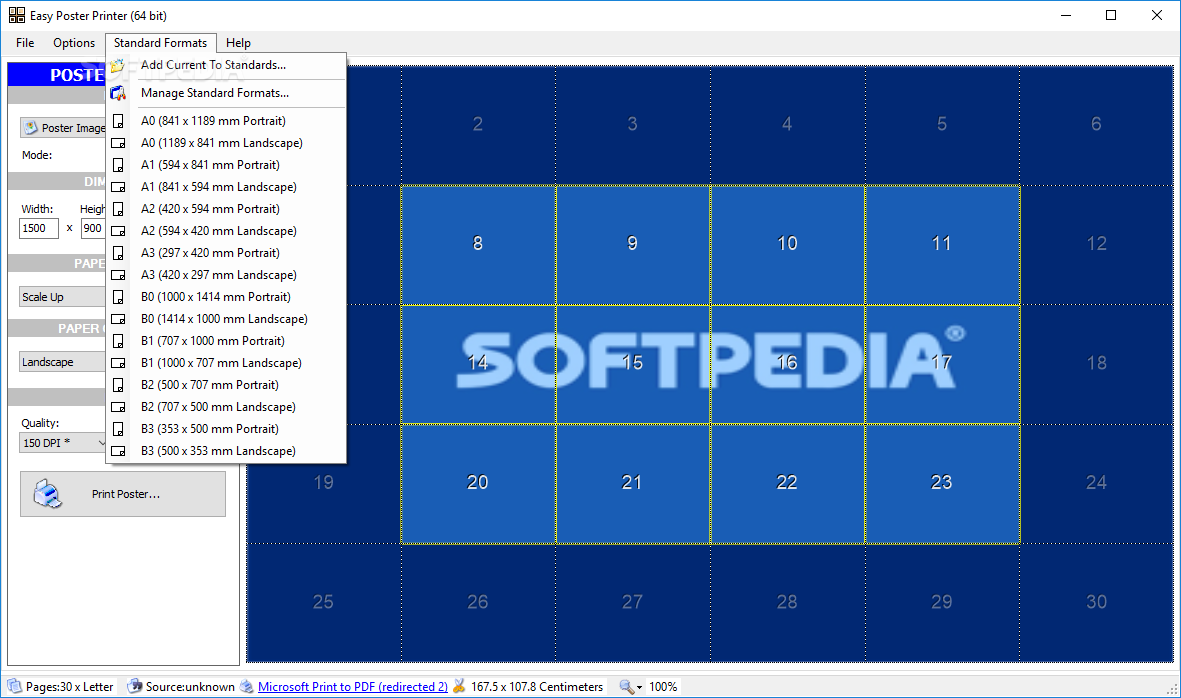Screen dimensions: 1181x698
Task: Click the Width input field showing 1500
Action: (39, 228)
